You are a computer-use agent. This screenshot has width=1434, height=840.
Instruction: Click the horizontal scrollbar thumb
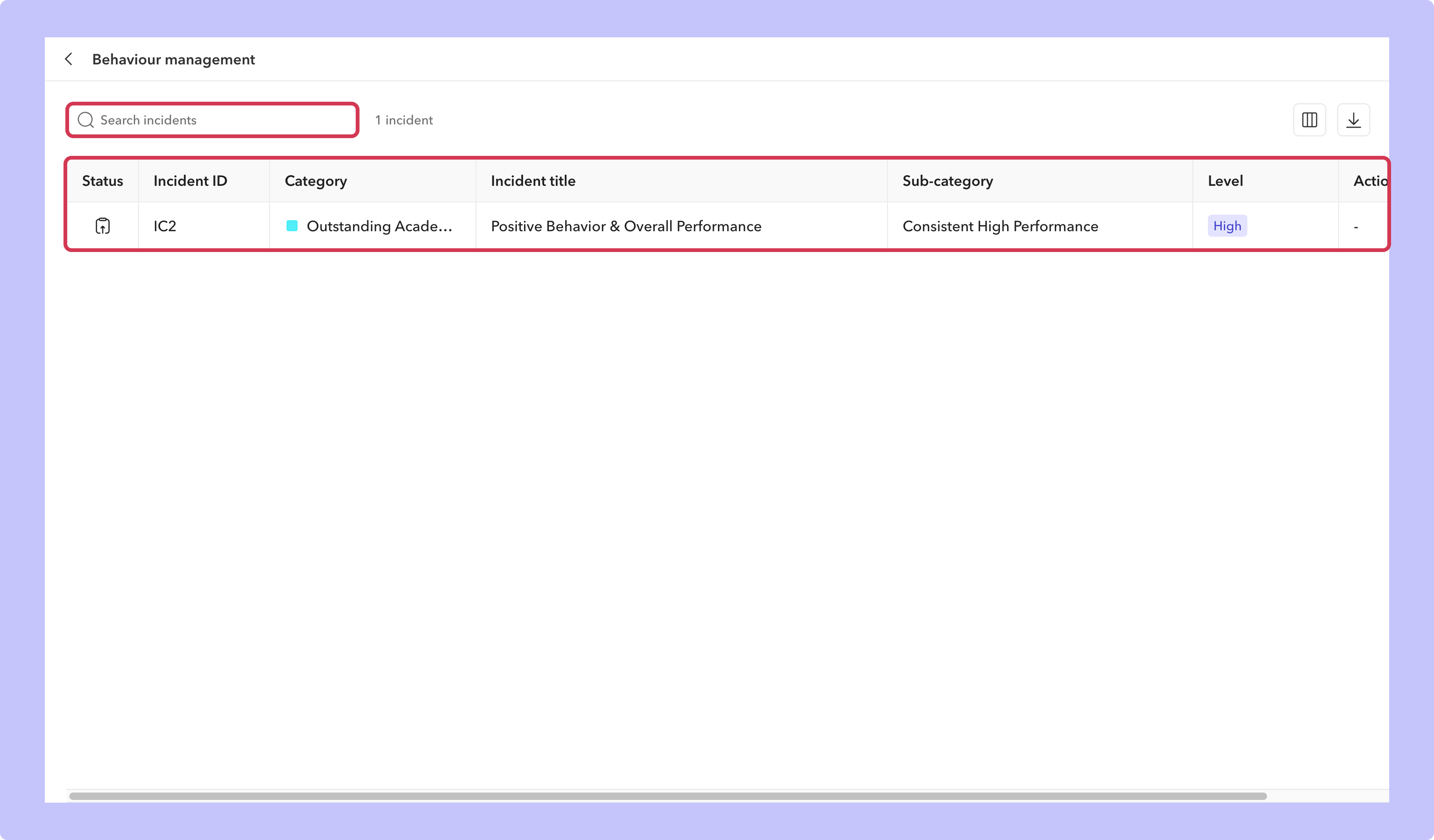[x=668, y=796]
